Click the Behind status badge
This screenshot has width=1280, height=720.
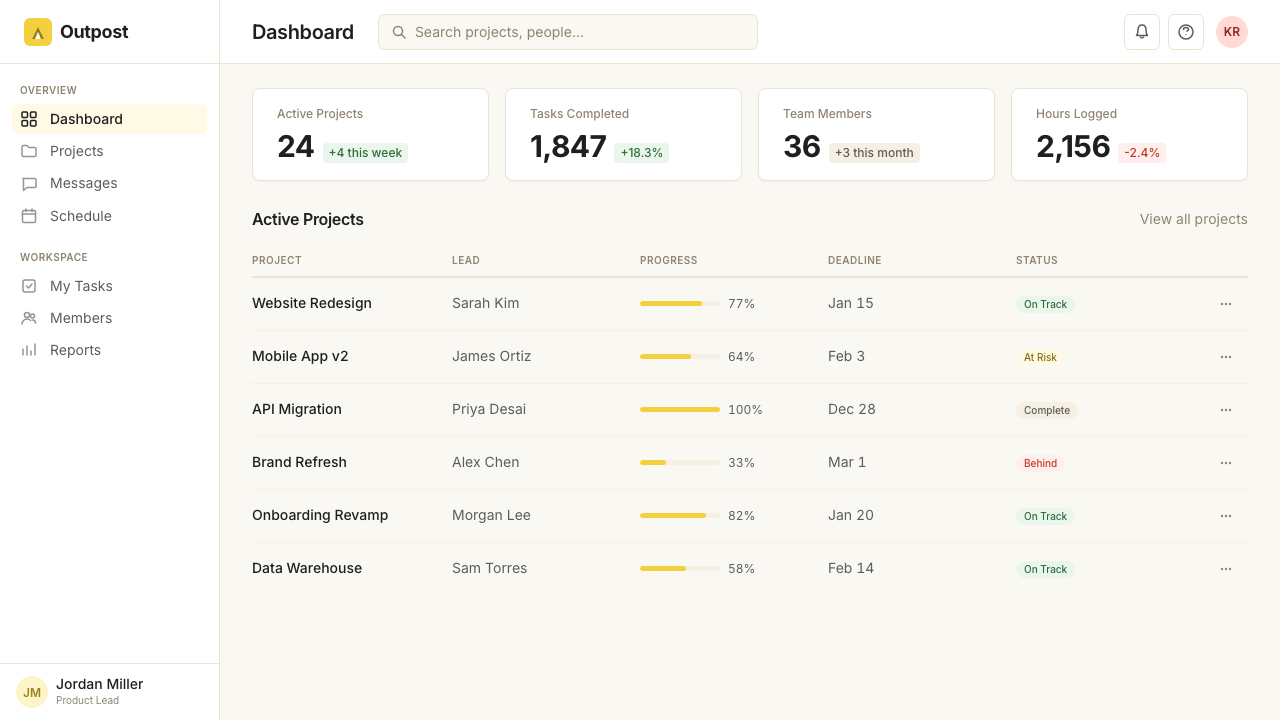click(1040, 463)
